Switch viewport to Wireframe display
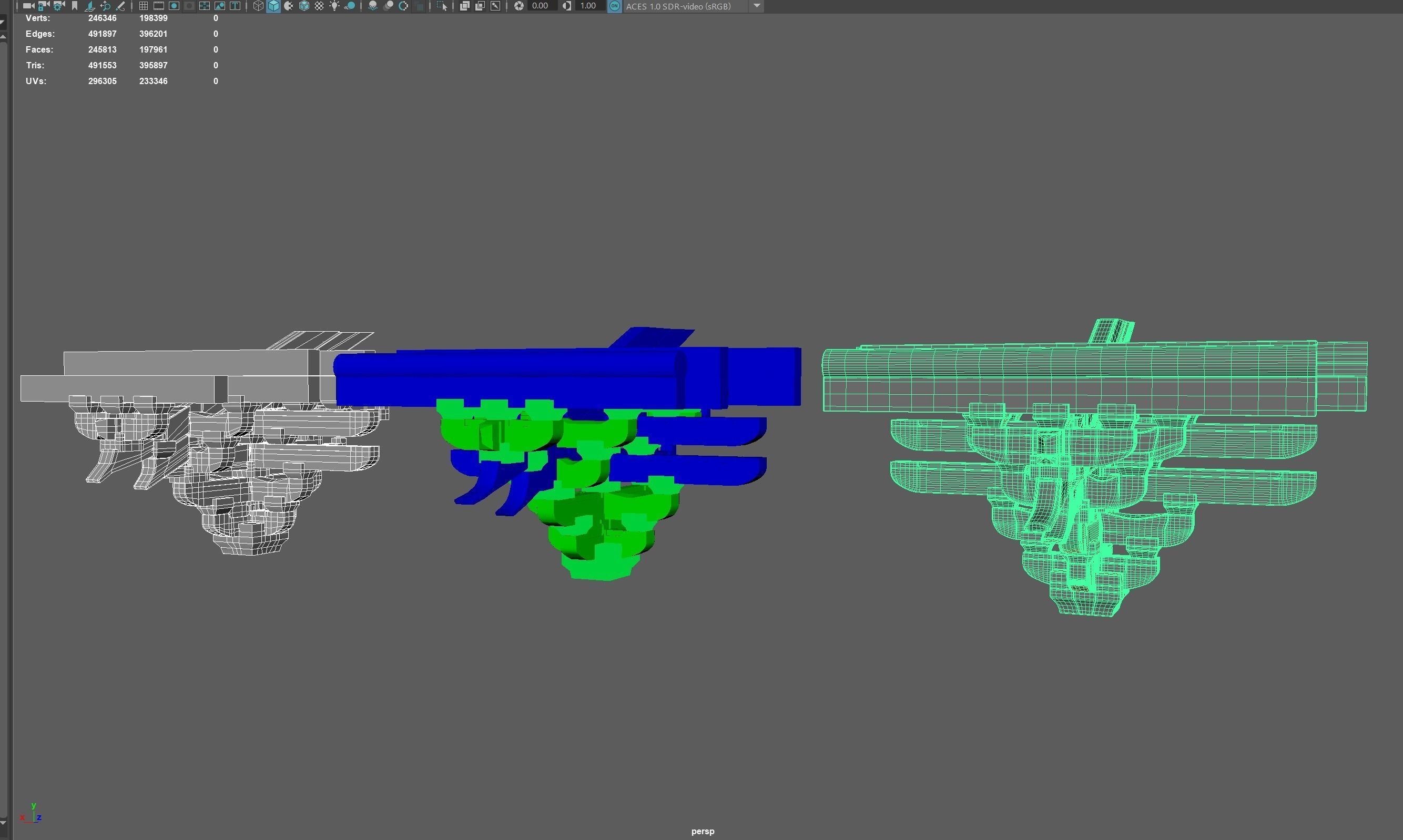Viewport: 1403px width, 840px height. pyautogui.click(x=258, y=6)
